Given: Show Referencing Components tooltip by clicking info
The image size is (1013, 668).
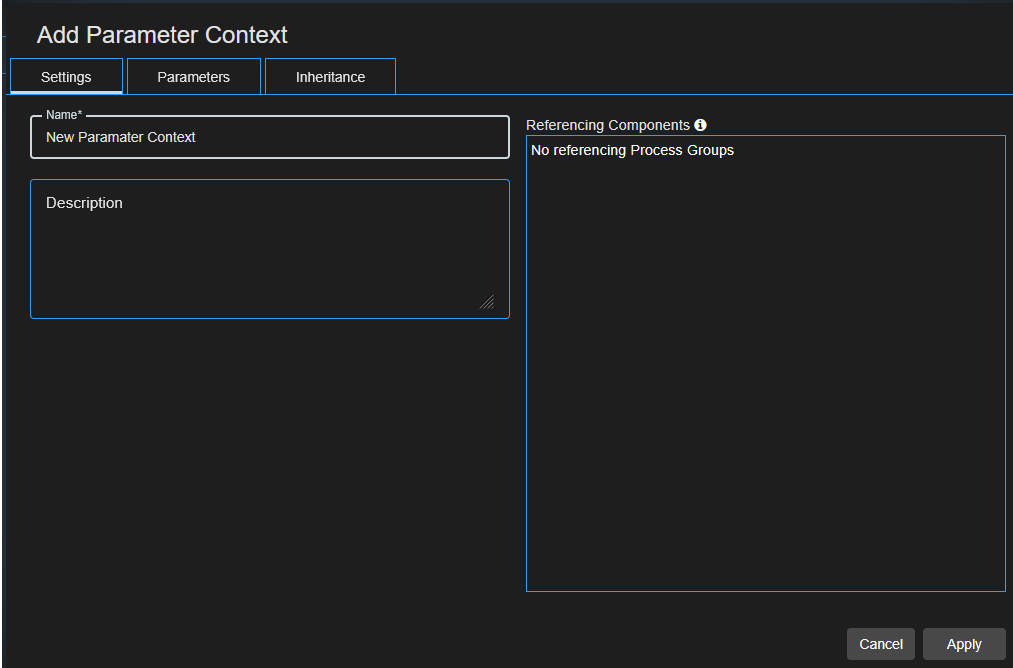Looking at the screenshot, I should click(700, 124).
